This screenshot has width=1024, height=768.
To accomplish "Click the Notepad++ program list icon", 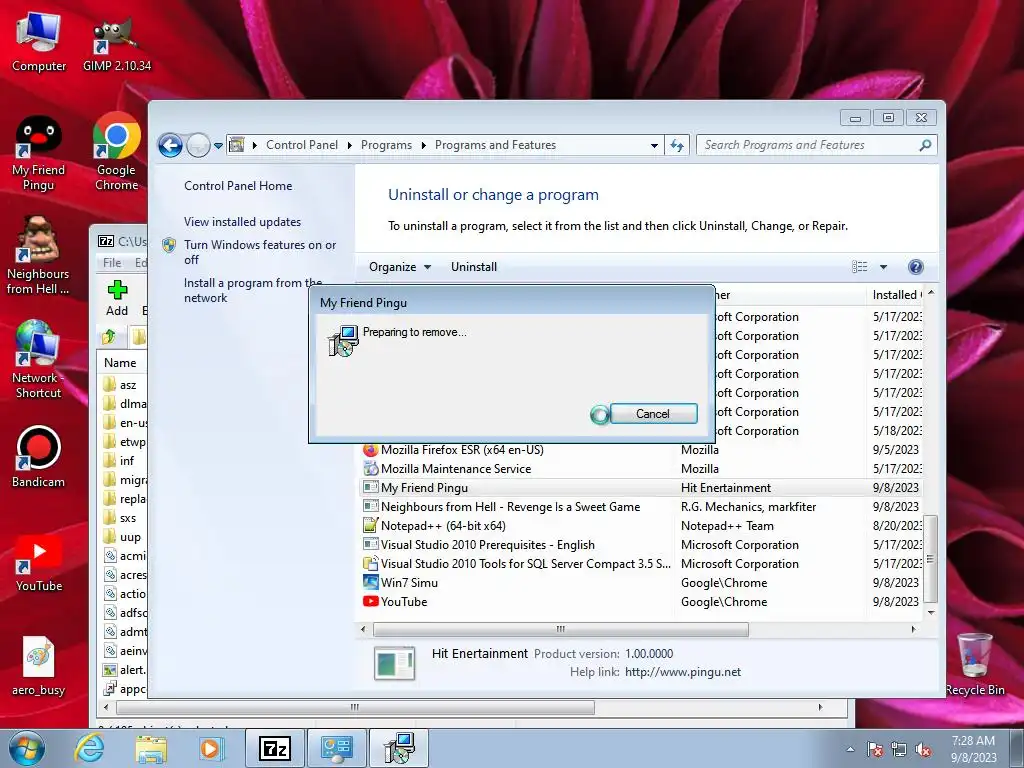I will pos(370,526).
